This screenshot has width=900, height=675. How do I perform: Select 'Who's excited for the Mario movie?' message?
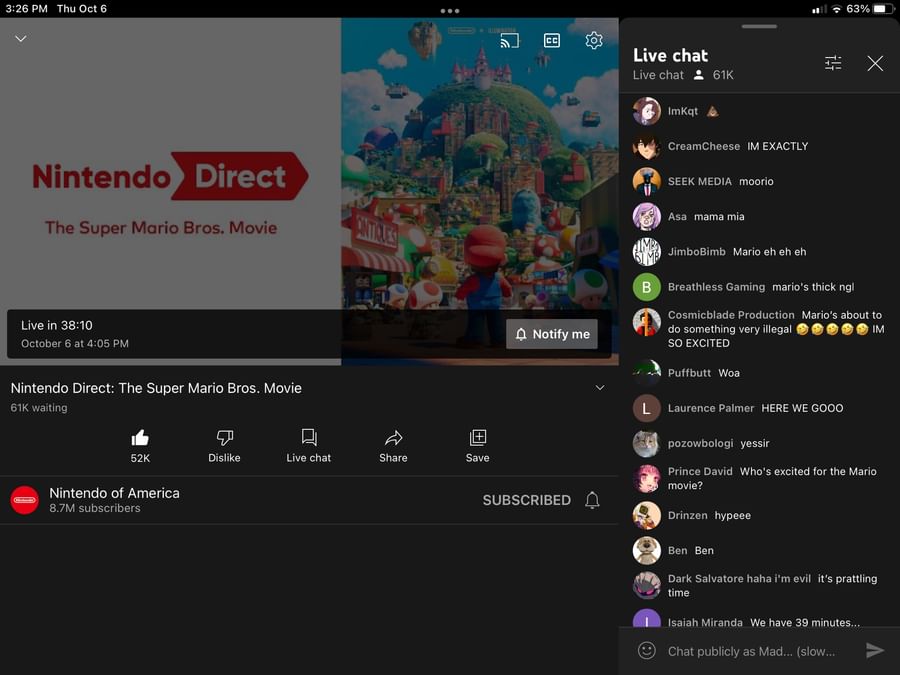pos(772,478)
